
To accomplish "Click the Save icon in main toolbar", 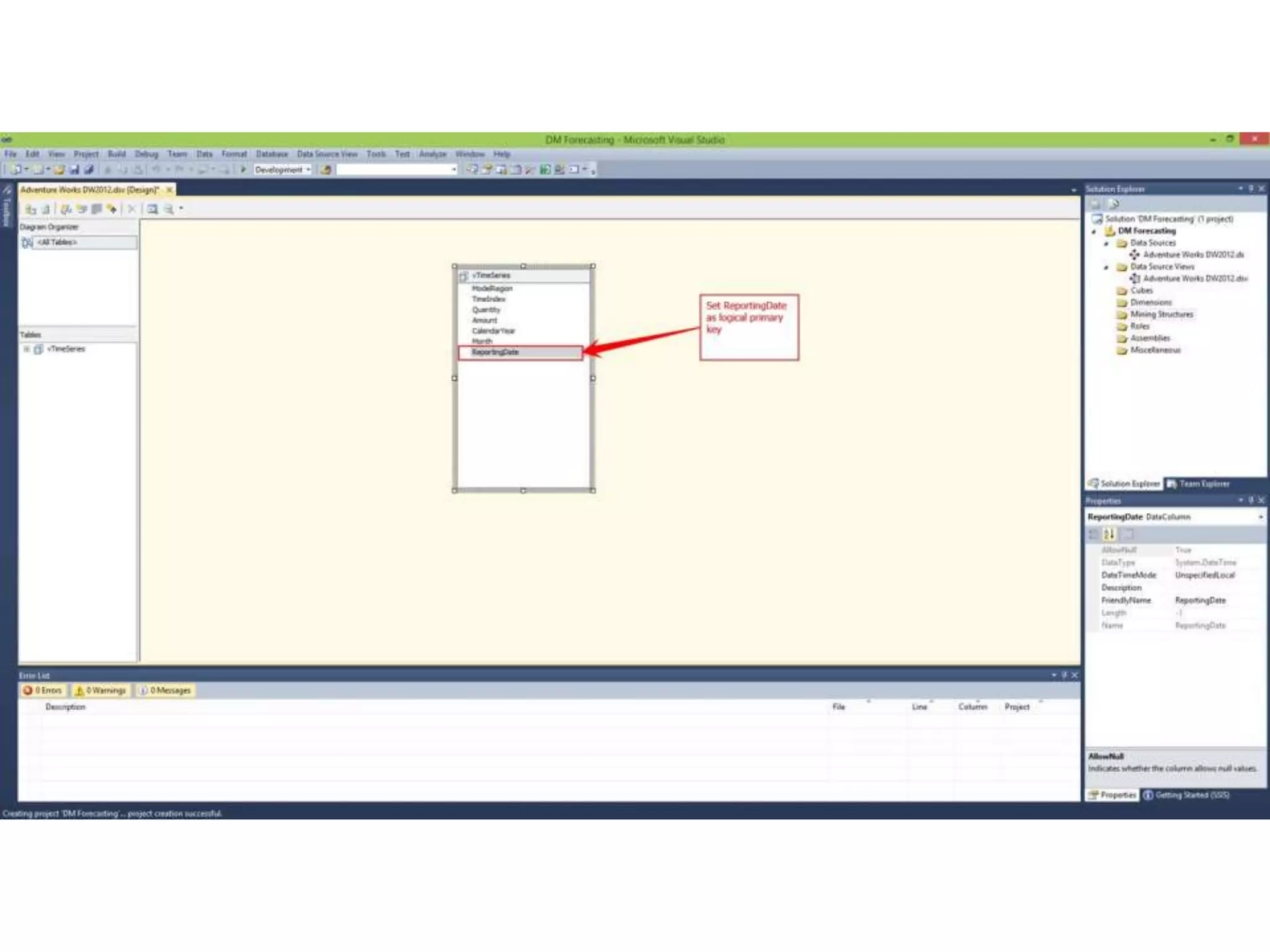I will pyautogui.click(x=74, y=169).
